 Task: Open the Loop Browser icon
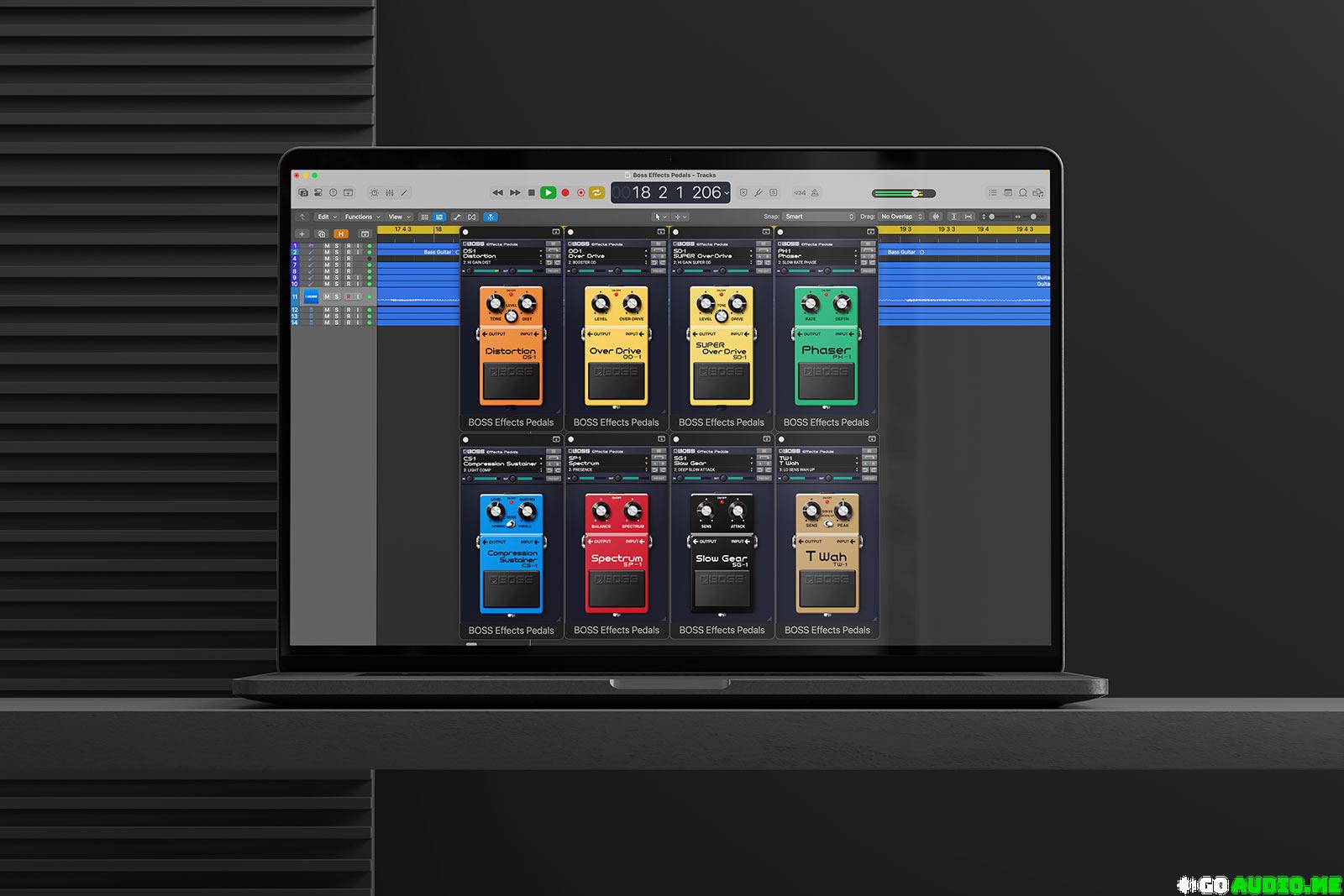pos(1037,193)
